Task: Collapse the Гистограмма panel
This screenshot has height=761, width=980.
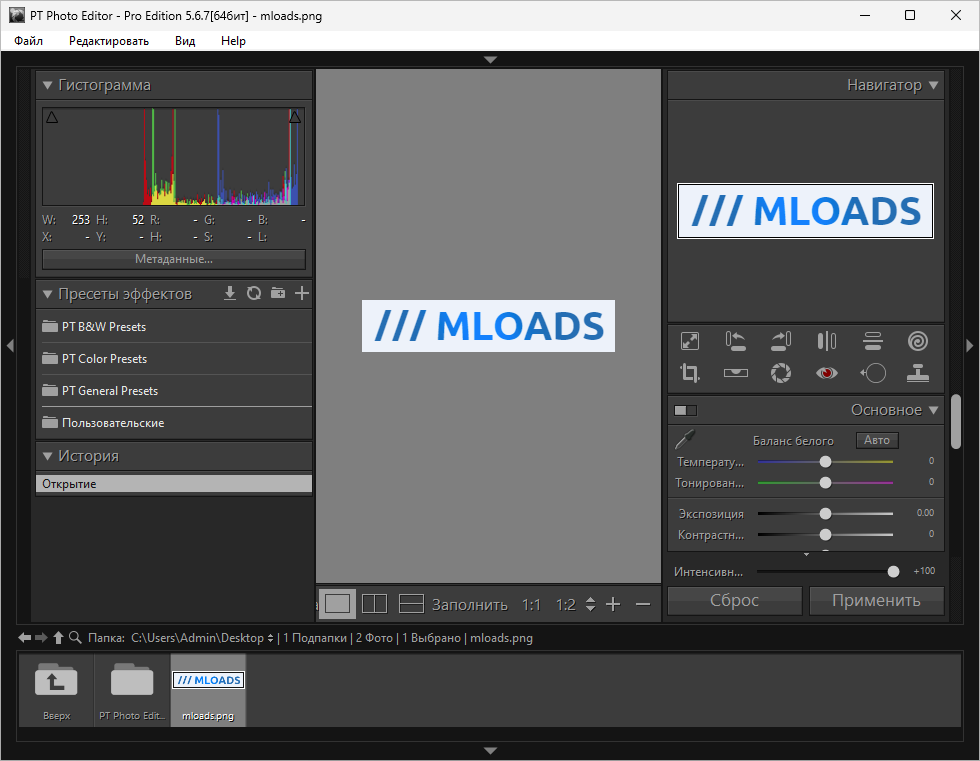Action: [47, 85]
